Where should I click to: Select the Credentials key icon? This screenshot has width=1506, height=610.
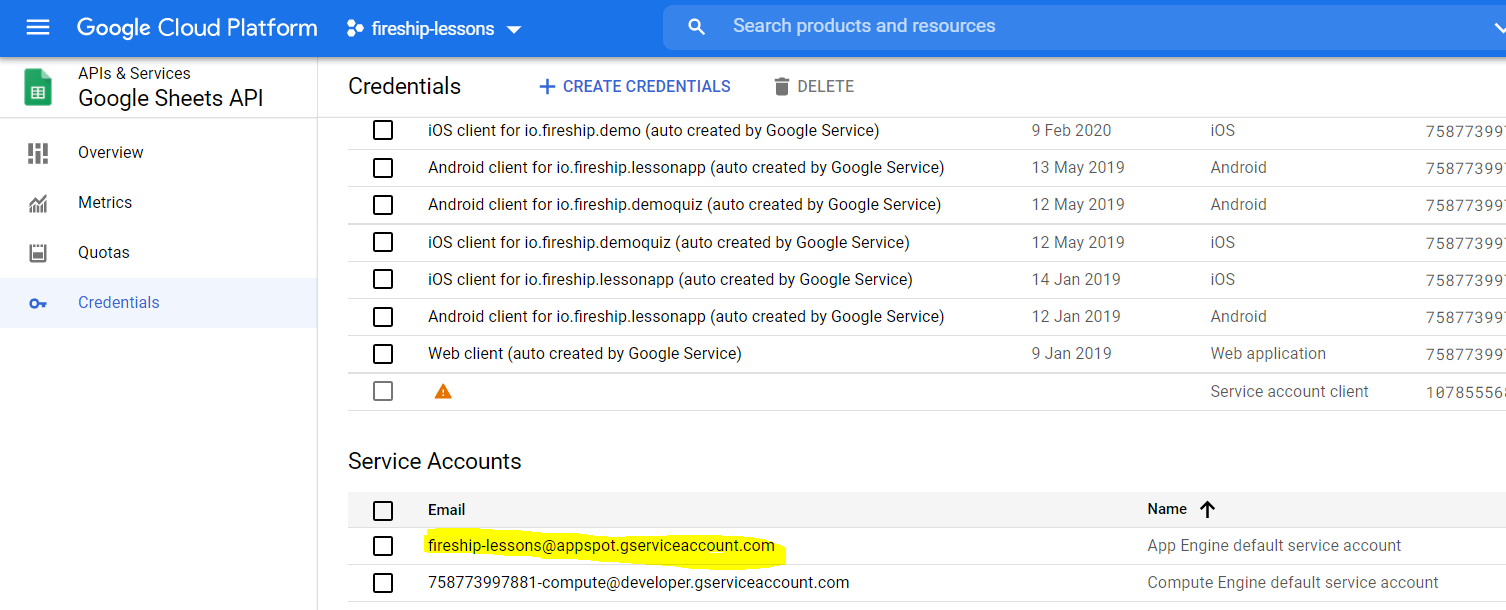(37, 303)
